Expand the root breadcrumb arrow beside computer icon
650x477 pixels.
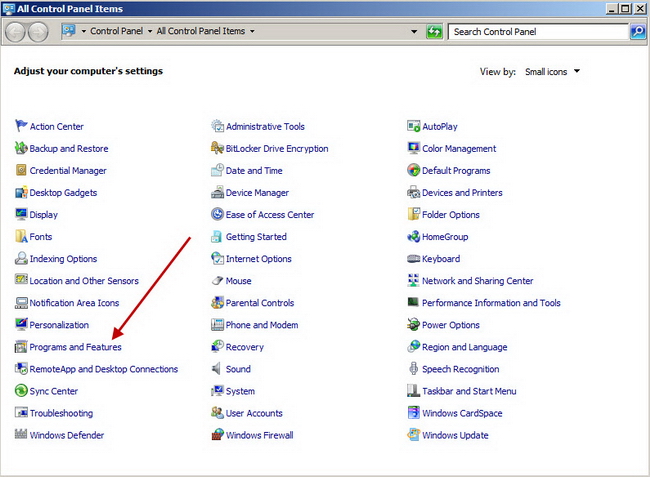pos(84,31)
